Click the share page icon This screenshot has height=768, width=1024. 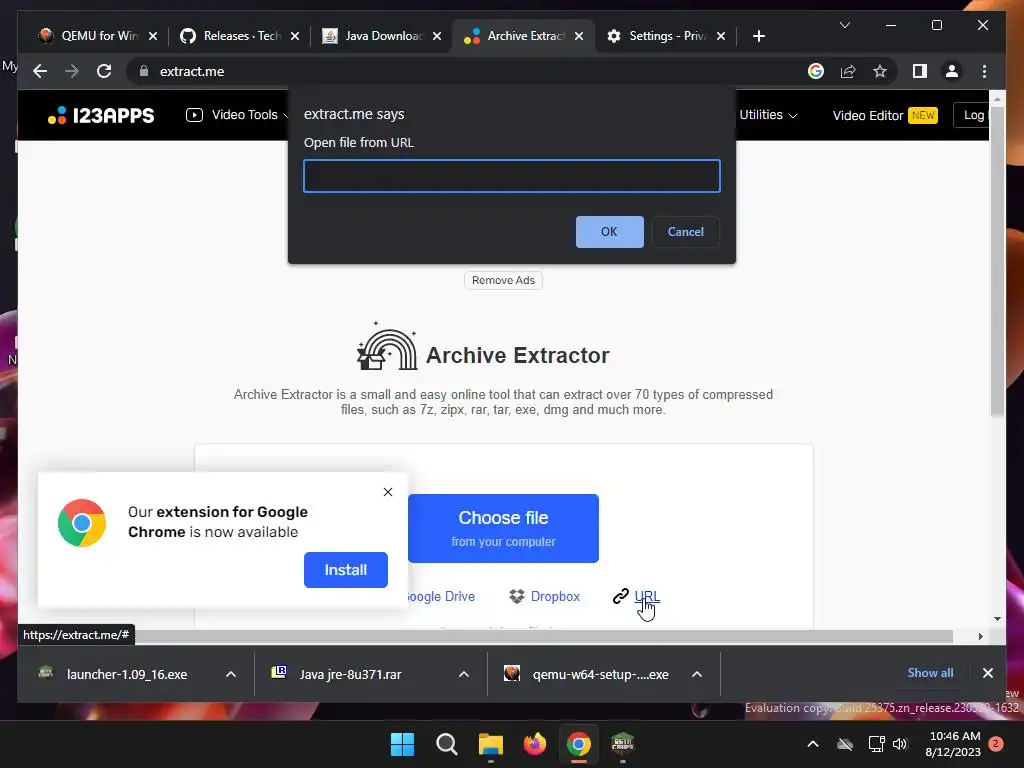pos(848,71)
